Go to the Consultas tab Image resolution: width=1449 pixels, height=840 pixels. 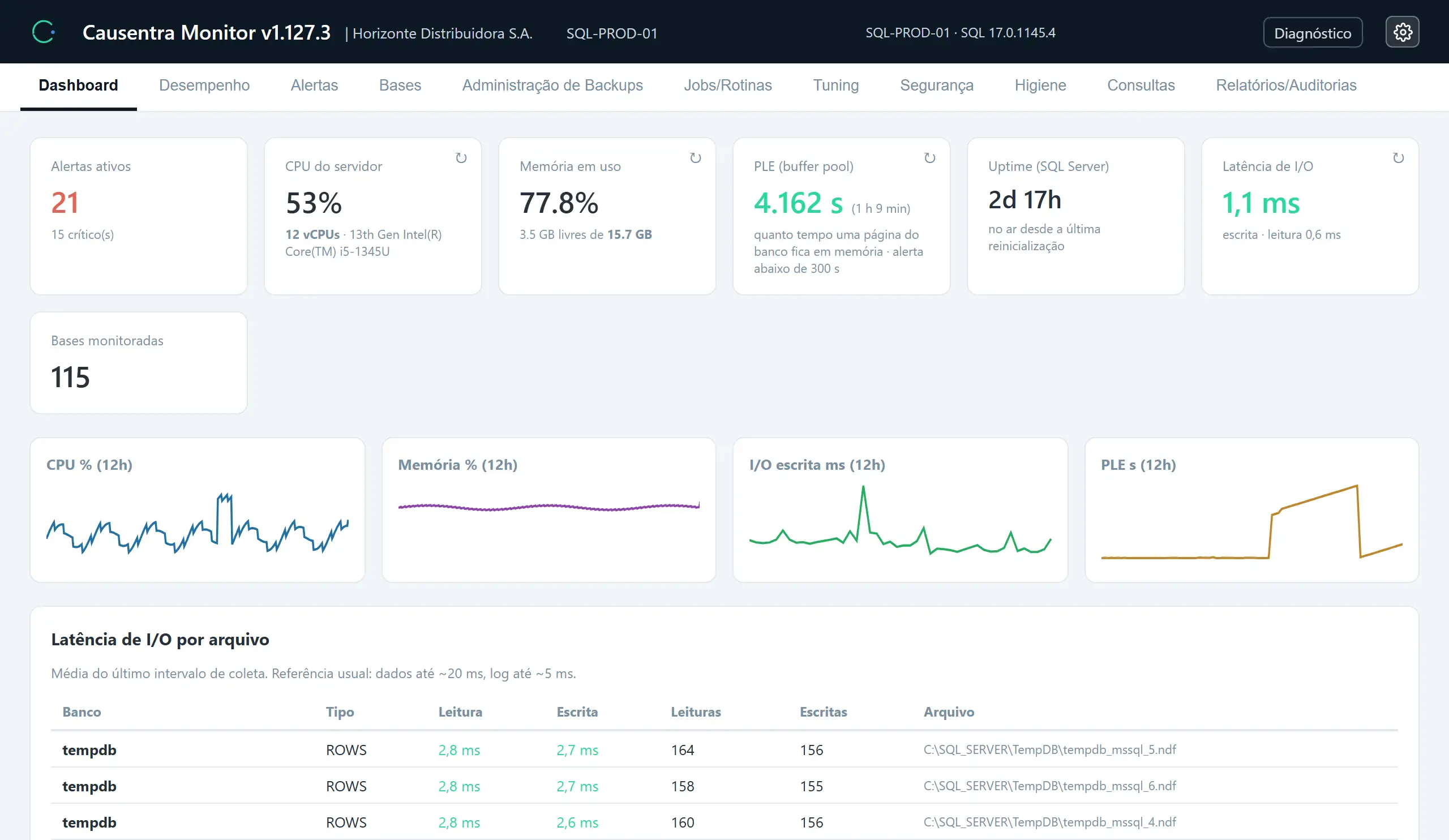[1141, 85]
